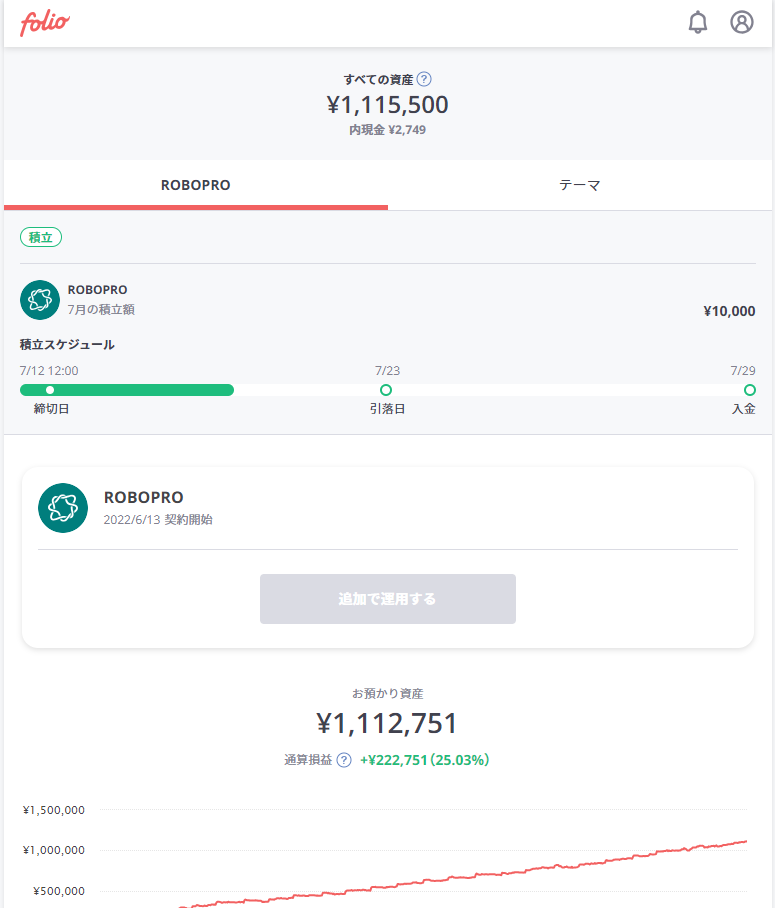Viewport: 775px width, 908px height.
Task: Click green progress section of schedule bar
Action: click(127, 390)
